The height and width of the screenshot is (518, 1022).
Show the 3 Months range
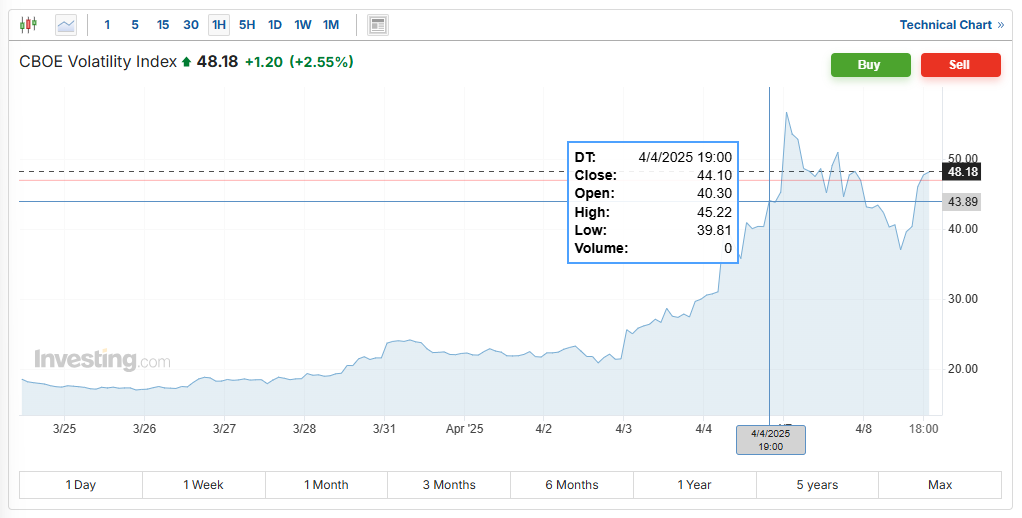(449, 485)
